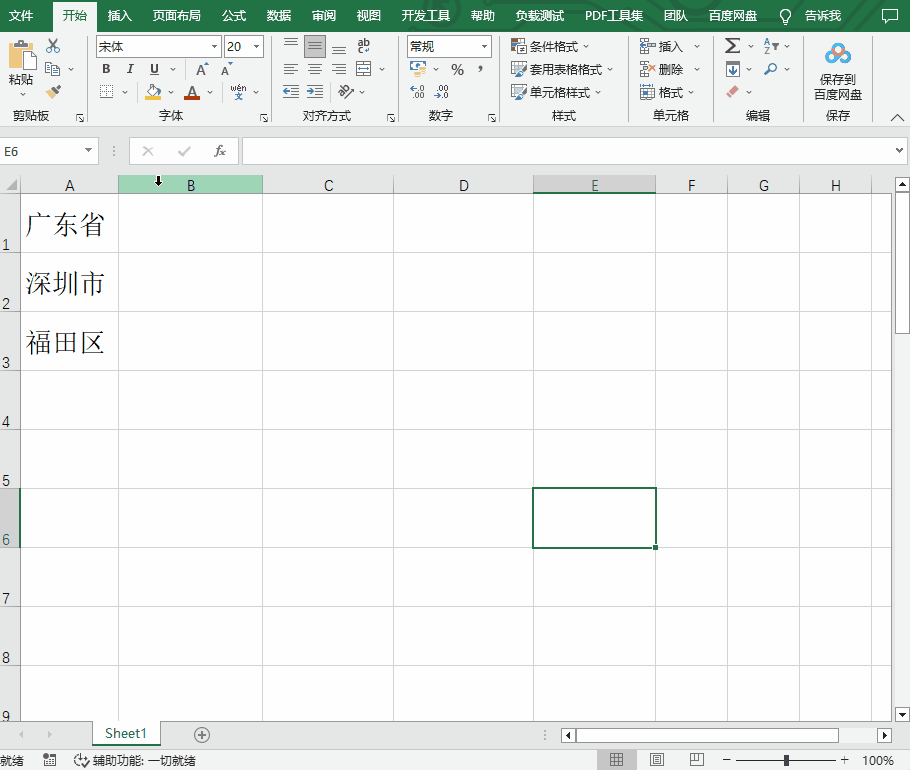Toggle Align Right horizontal alignment

pos(339,69)
